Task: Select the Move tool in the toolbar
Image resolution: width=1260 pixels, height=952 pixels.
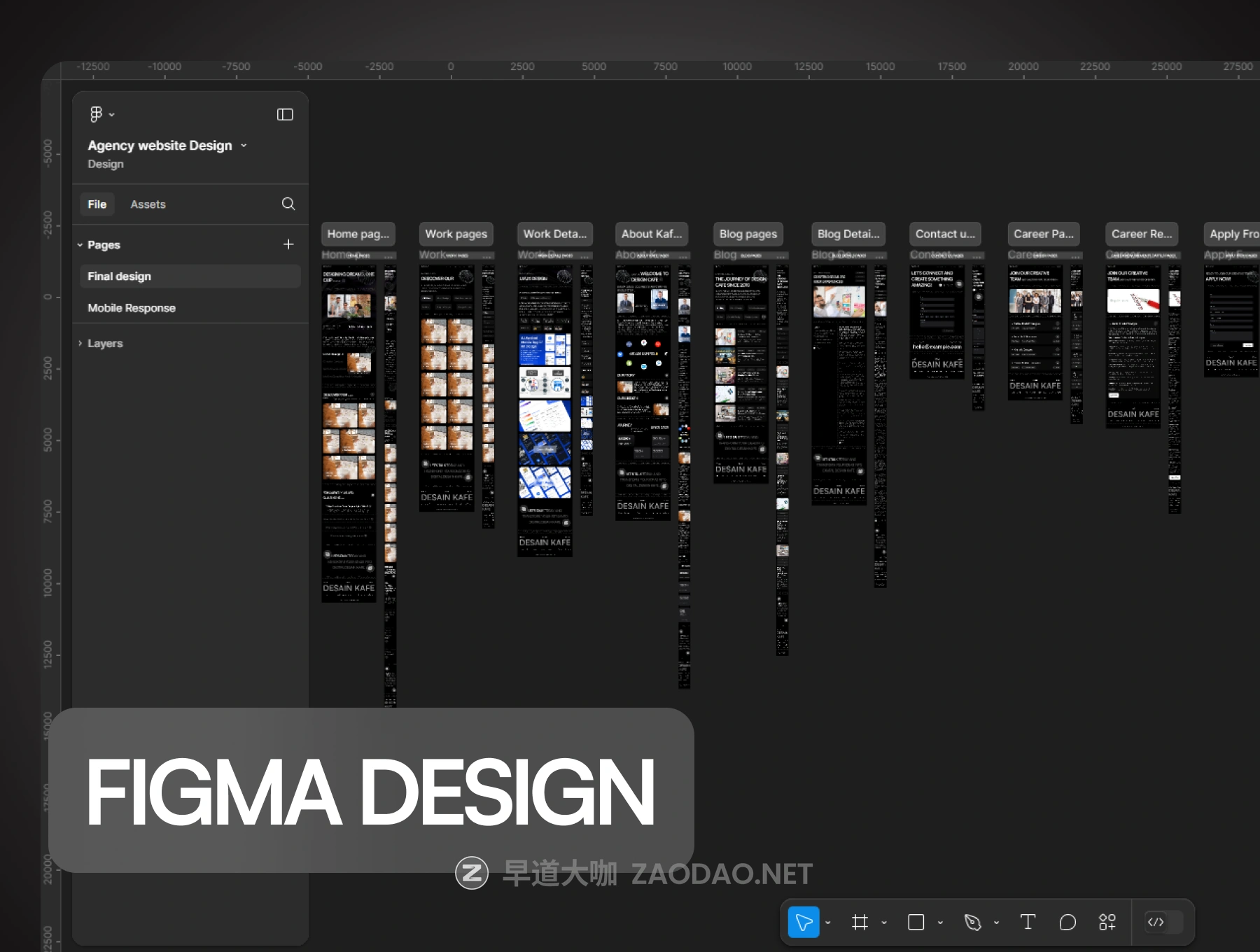Action: coord(803,922)
